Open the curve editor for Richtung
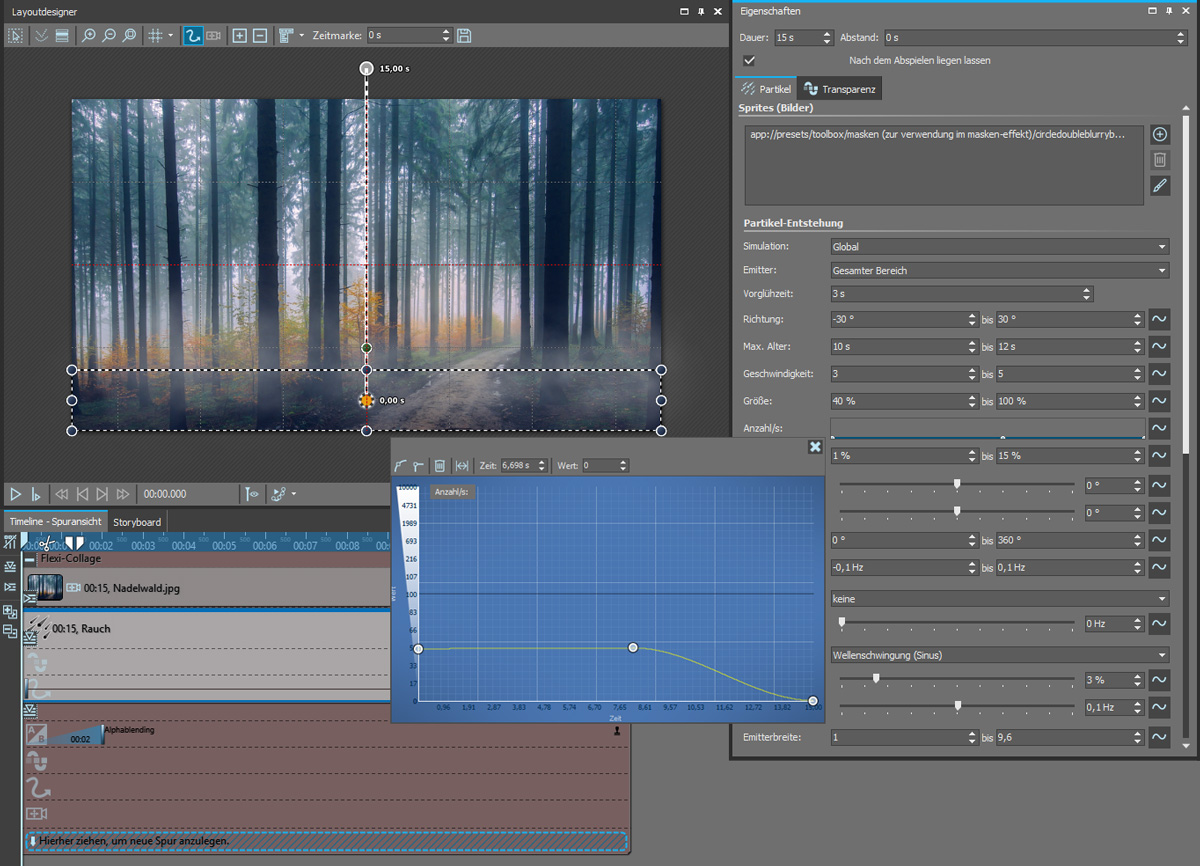The width and height of the screenshot is (1200, 866). tap(1159, 320)
